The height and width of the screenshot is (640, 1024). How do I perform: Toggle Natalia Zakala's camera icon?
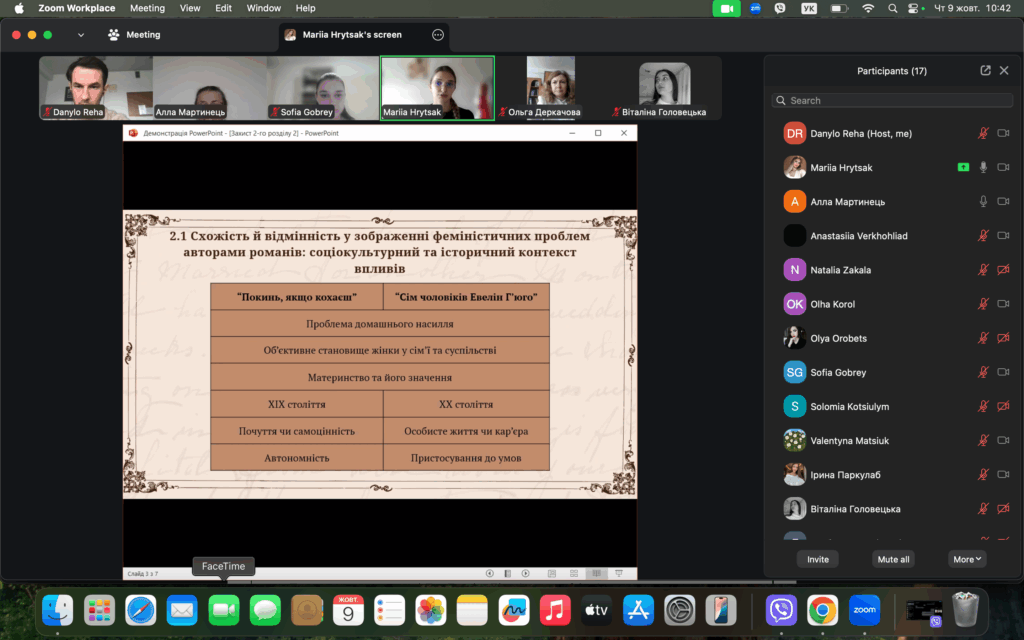1003,270
